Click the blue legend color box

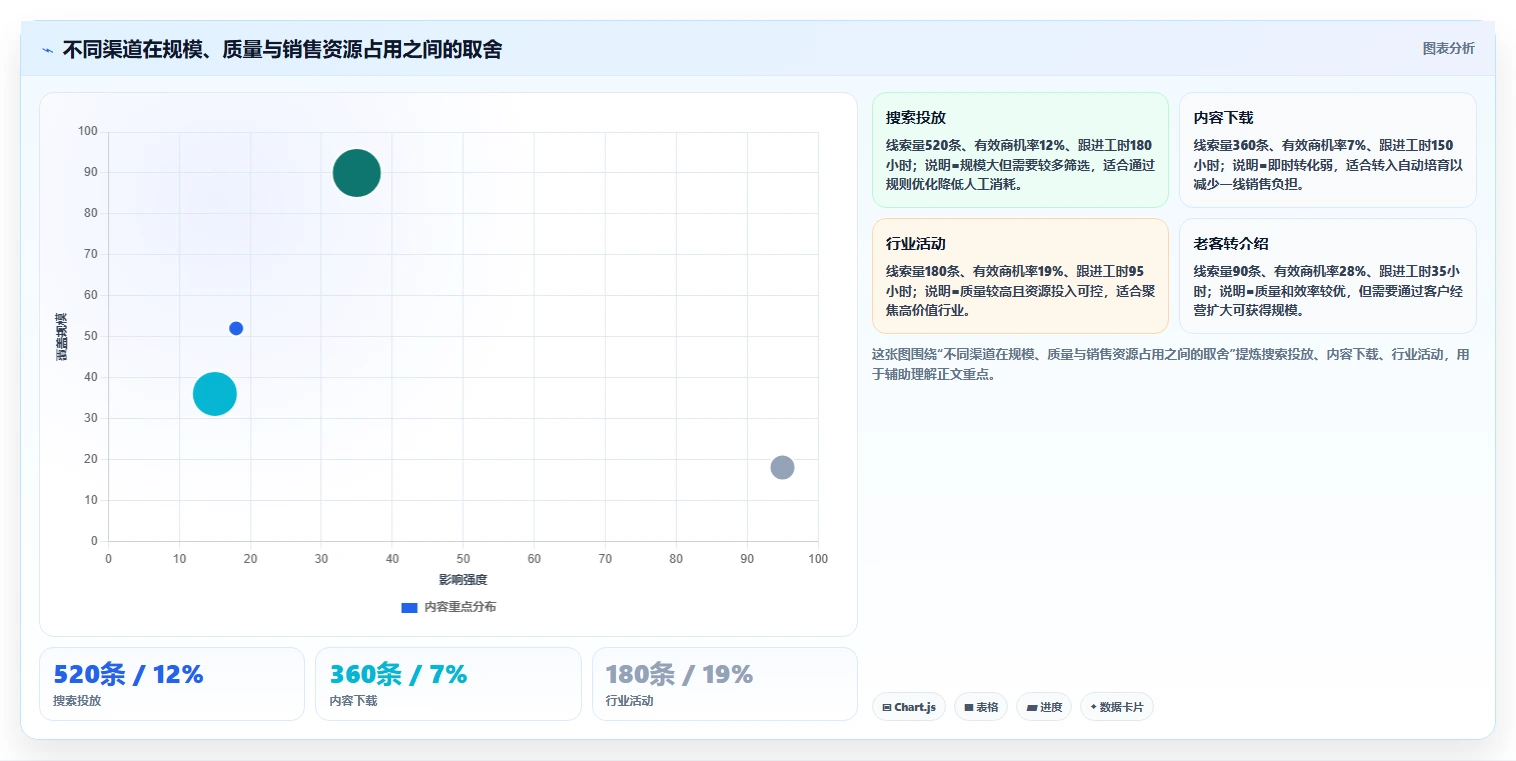point(409,607)
